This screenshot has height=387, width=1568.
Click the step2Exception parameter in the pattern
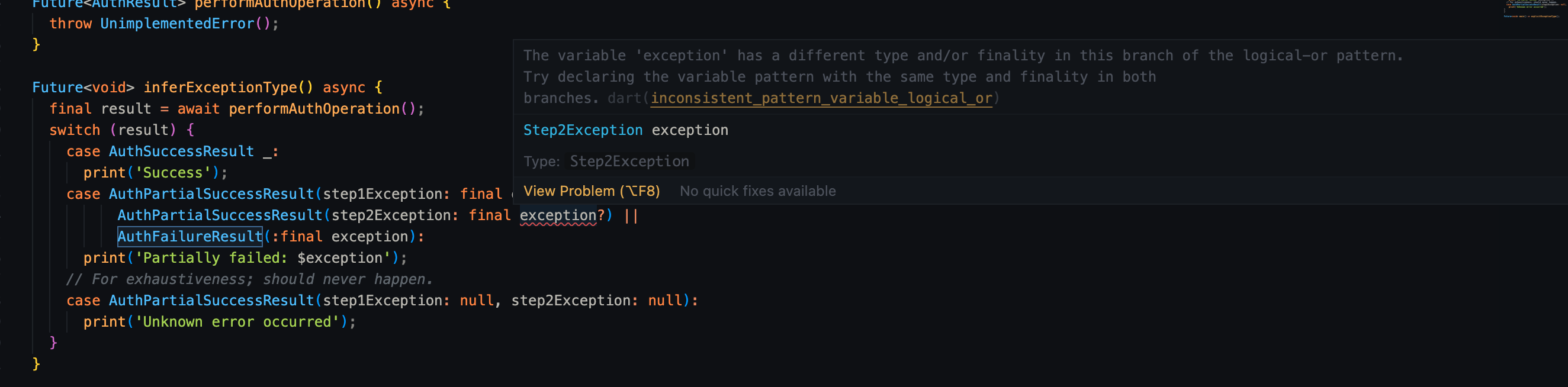(393, 215)
